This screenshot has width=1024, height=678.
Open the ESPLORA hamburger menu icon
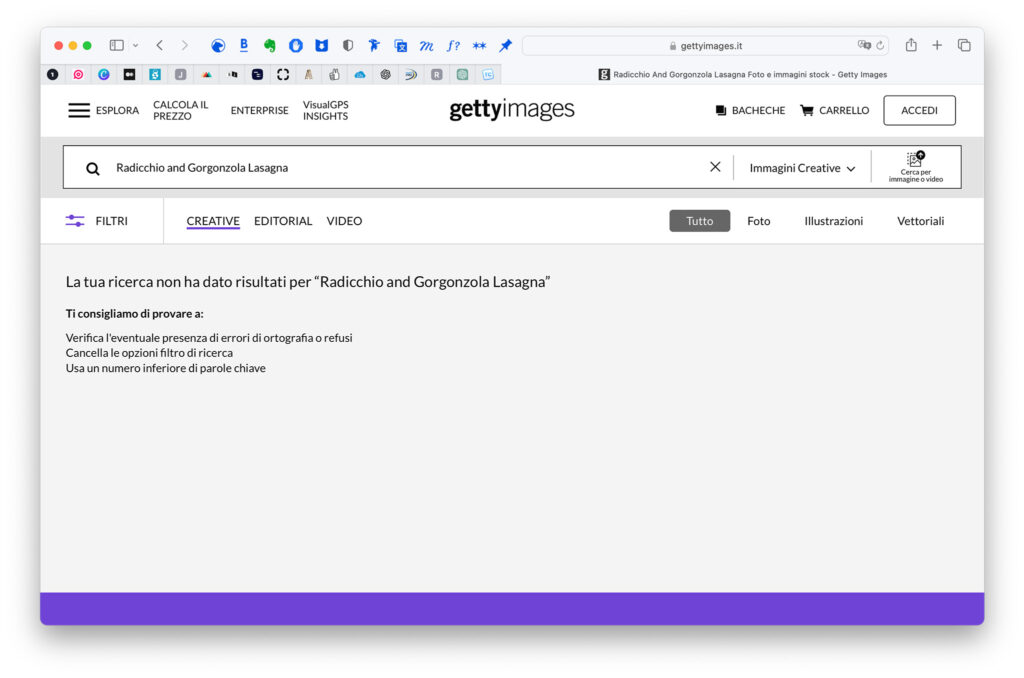tap(78, 110)
